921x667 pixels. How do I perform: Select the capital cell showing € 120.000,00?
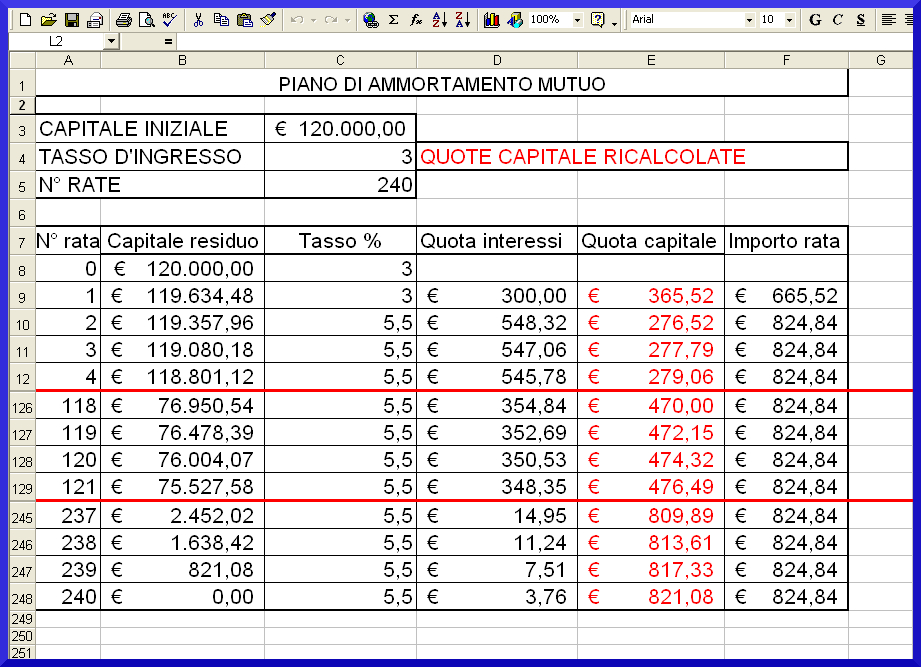[x=340, y=129]
